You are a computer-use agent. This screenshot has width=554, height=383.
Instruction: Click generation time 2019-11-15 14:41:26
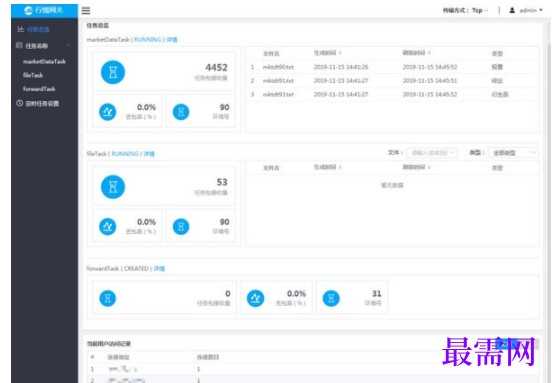pyautogui.click(x=341, y=67)
